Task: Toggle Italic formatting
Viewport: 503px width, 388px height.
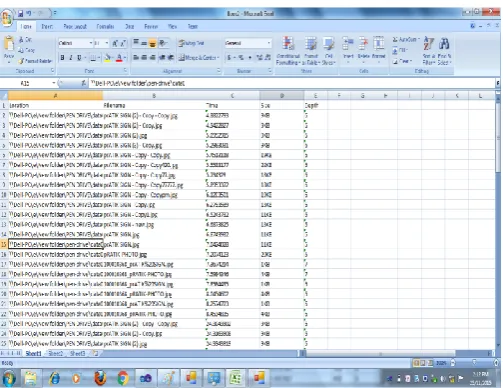Action: pyautogui.click(x=71, y=58)
